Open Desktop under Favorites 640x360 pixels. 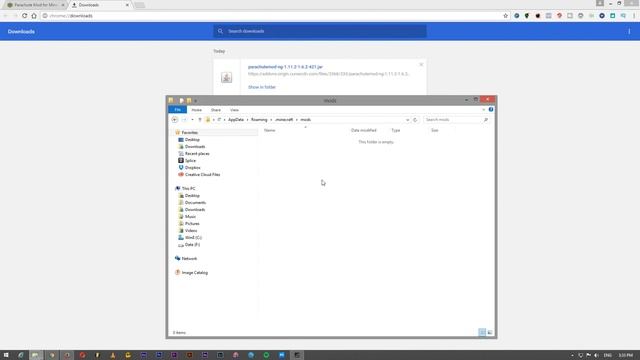(x=192, y=140)
